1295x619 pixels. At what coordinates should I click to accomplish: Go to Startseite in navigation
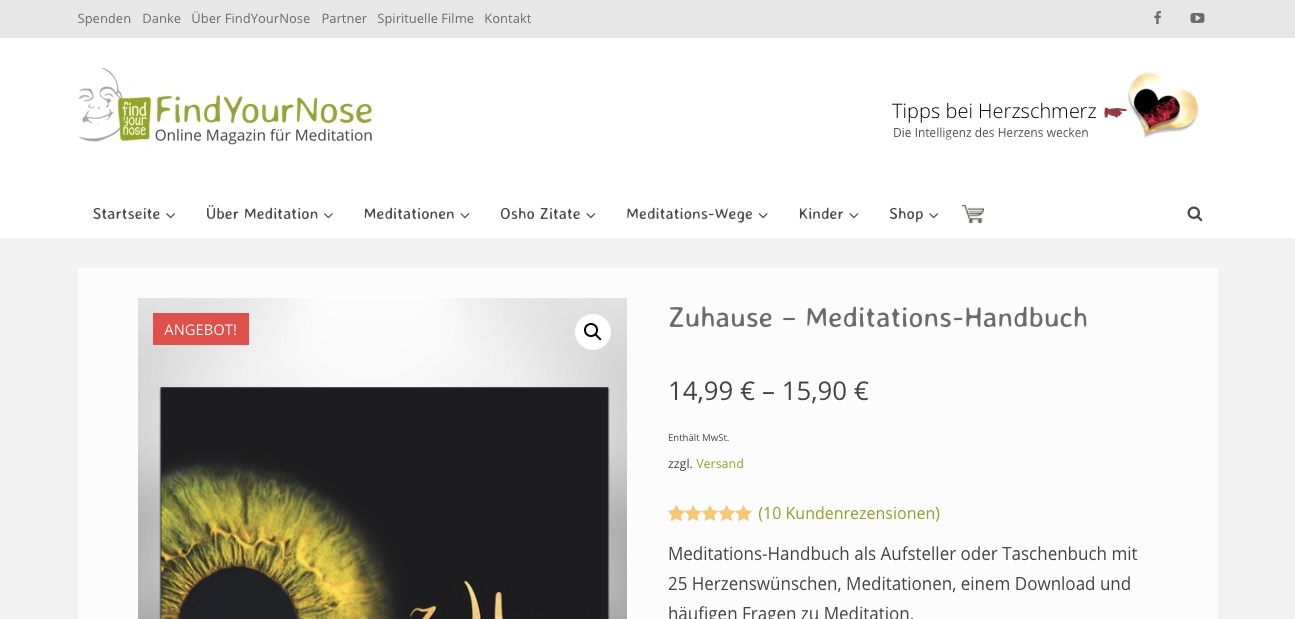134,214
